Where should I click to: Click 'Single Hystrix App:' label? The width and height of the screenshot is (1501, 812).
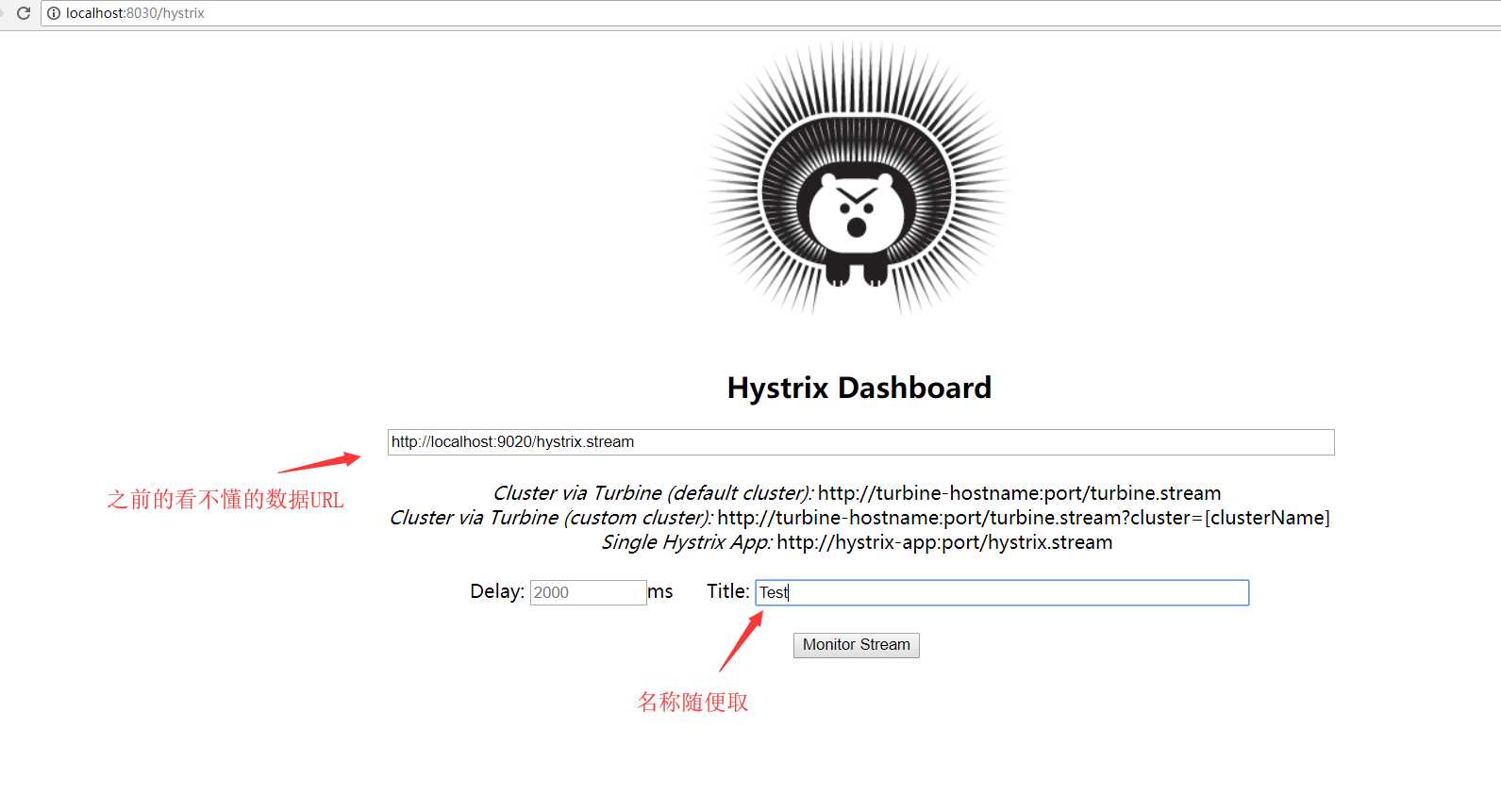(x=687, y=542)
